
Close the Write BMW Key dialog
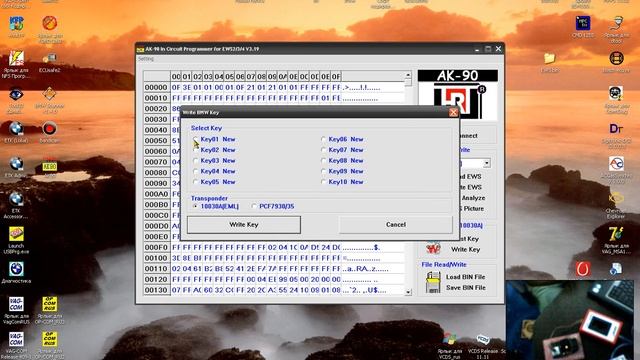click(453, 113)
